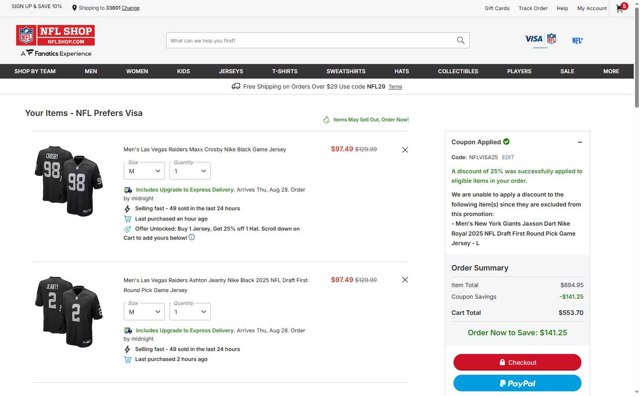Screen dimensions: 640x396
Task: Click the offer unlocked tag icon
Action: (x=127, y=229)
